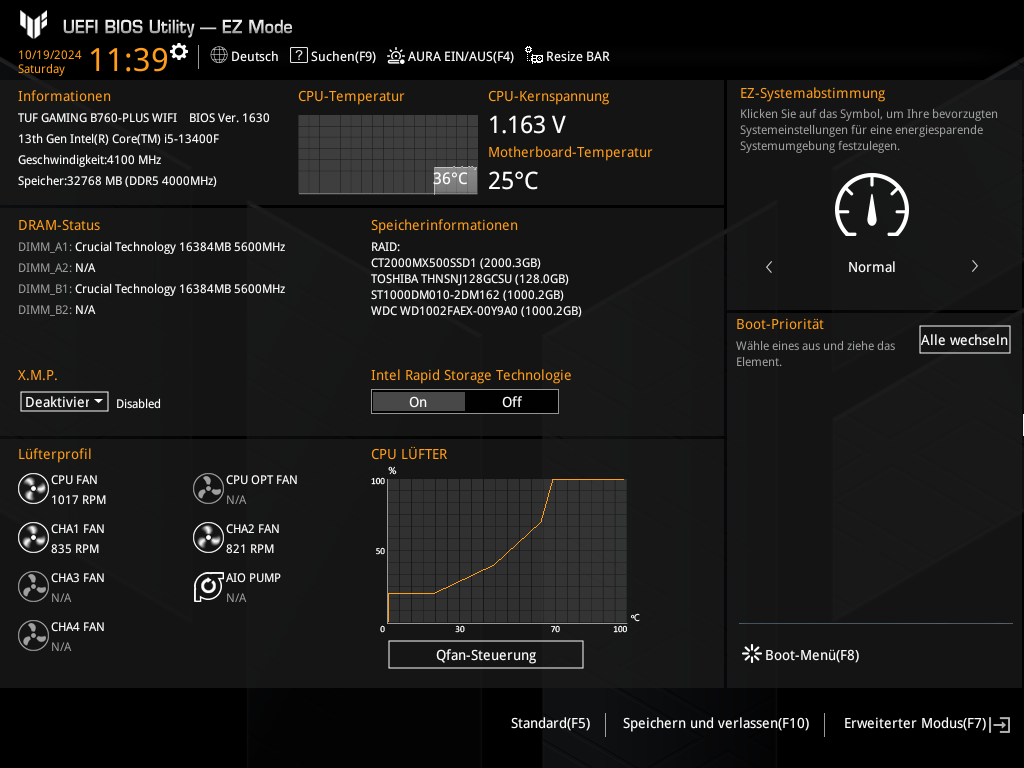
Task: Click the globe language icon
Action: pyautogui.click(x=219, y=56)
